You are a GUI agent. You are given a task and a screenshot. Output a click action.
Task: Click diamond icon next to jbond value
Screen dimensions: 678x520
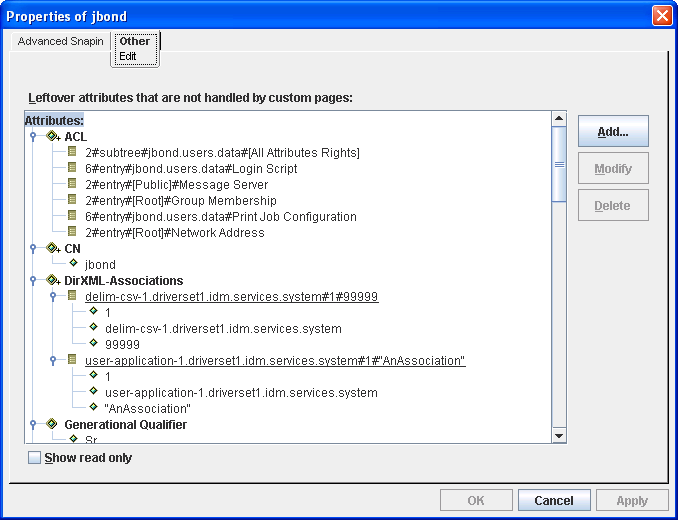pyautogui.click(x=73, y=263)
